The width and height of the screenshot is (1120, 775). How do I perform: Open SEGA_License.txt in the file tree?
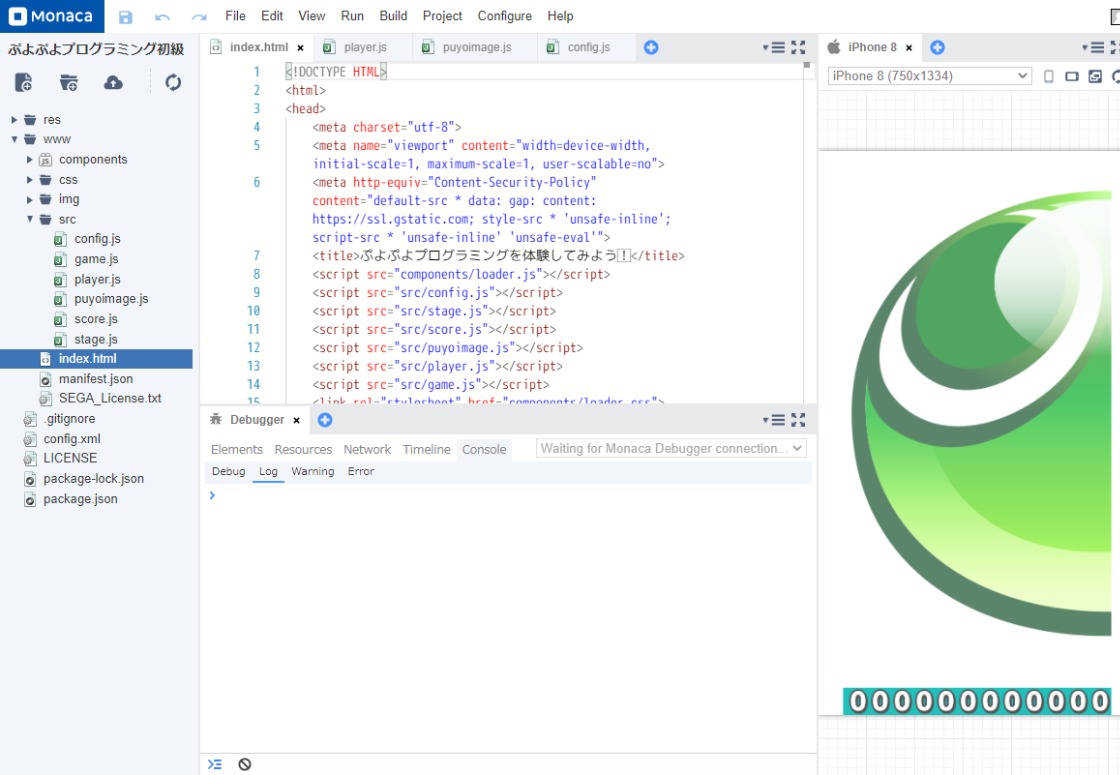tap(110, 399)
